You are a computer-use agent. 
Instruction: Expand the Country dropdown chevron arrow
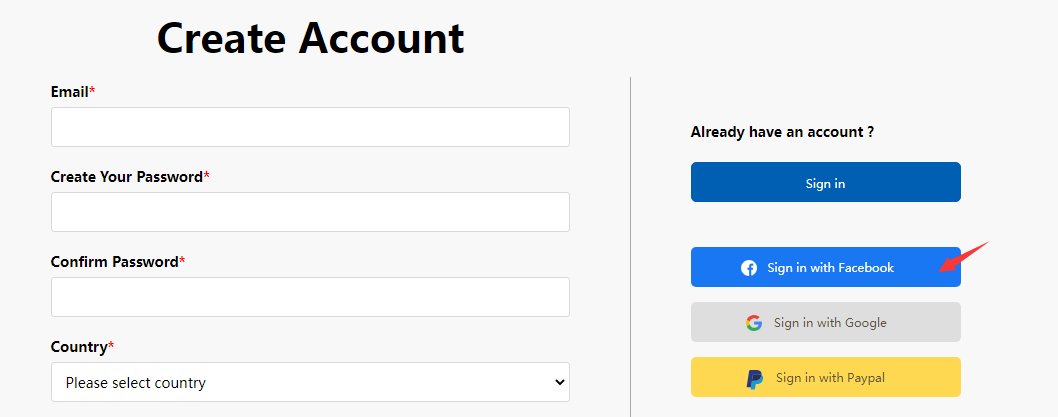click(x=559, y=383)
